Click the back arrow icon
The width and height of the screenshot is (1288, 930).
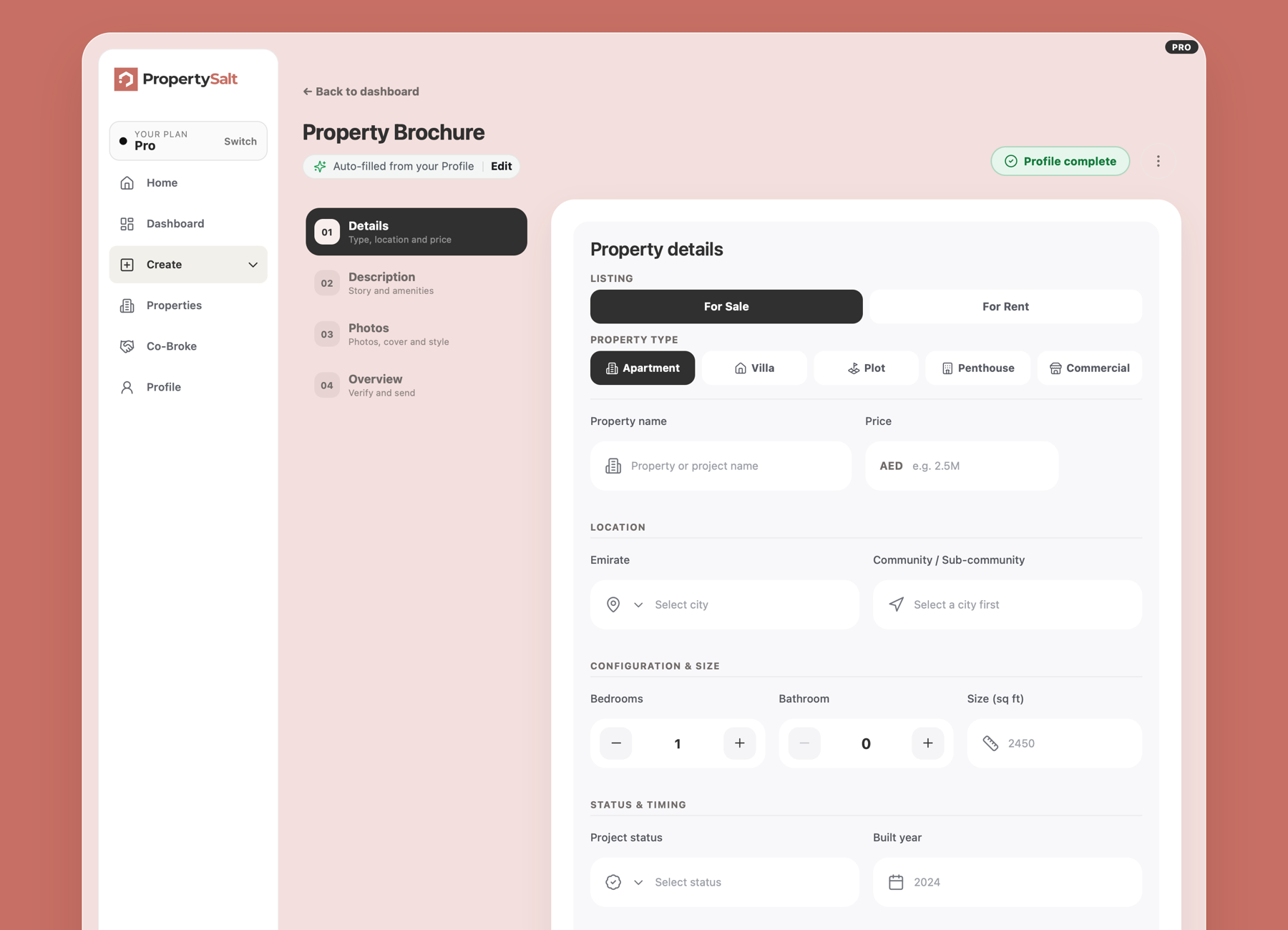307,92
